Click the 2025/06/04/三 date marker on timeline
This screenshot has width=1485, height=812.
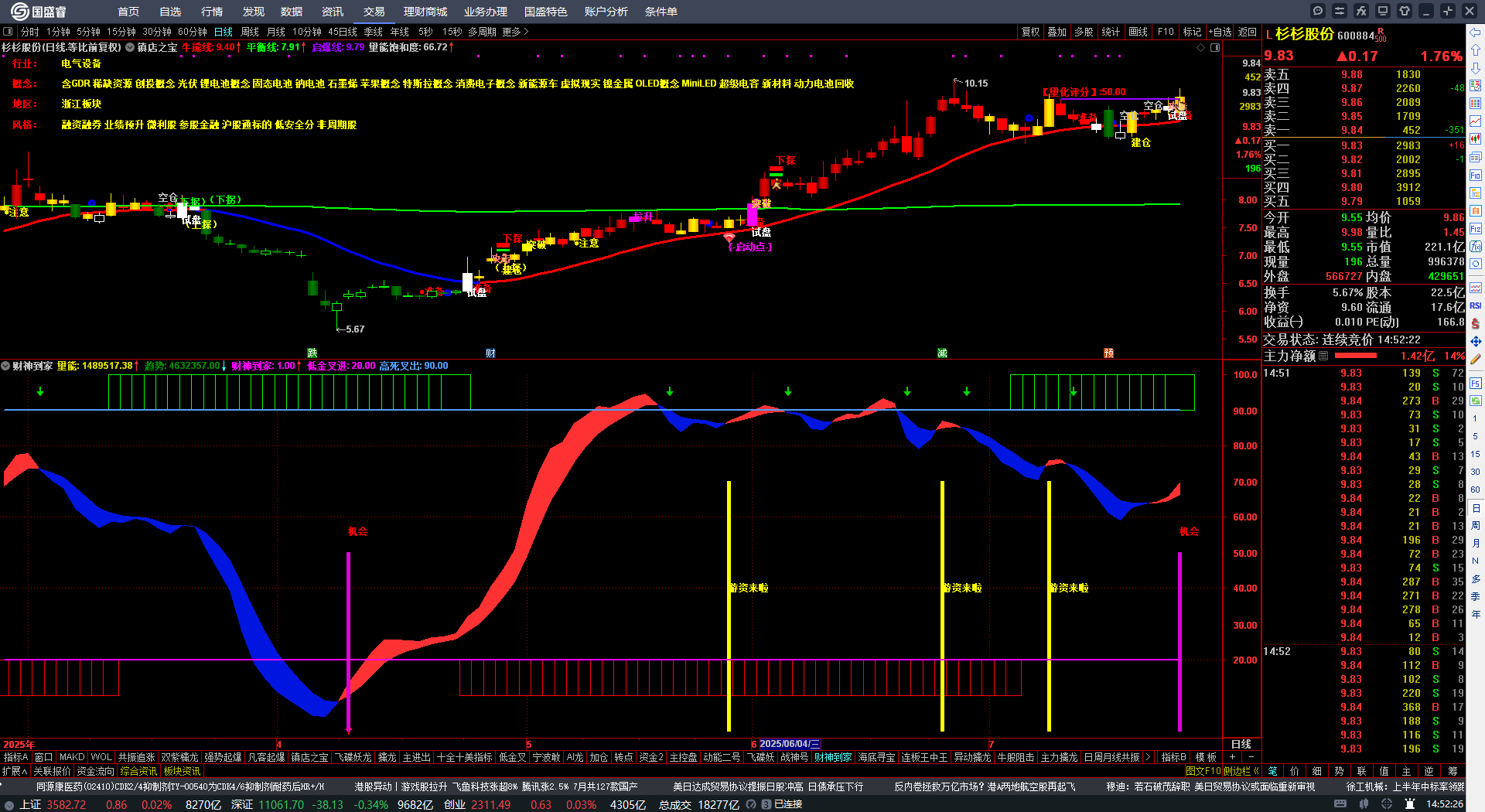[x=790, y=744]
